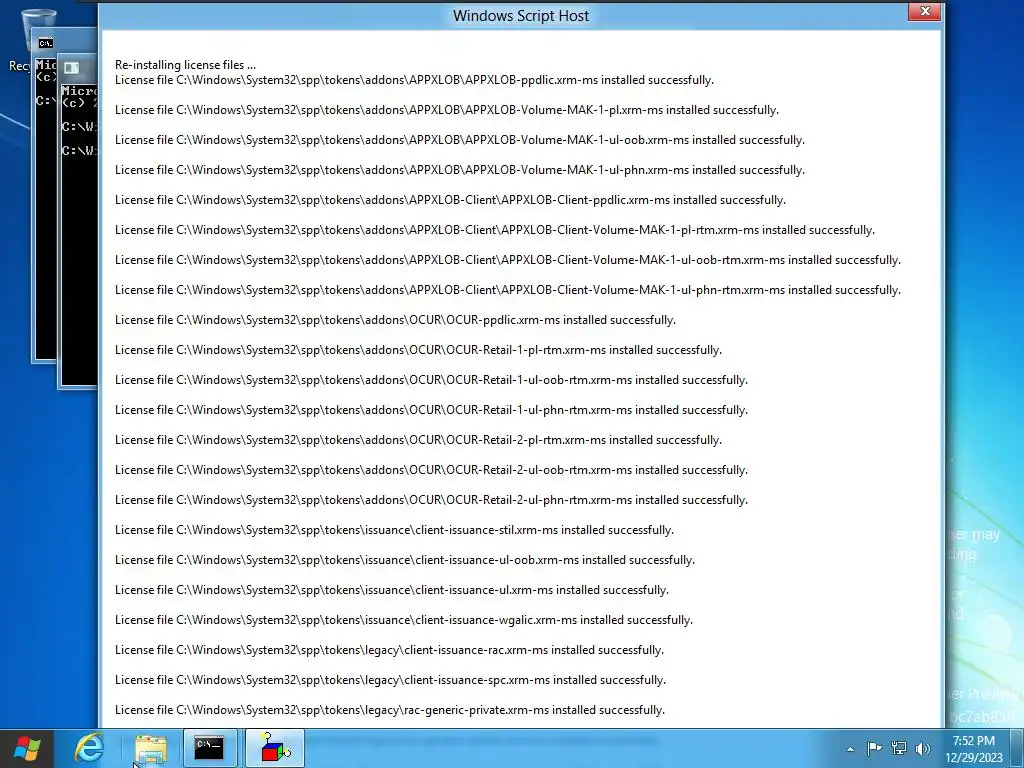Click the Windows Script Host title bar
This screenshot has height=768, width=1024.
[520, 16]
